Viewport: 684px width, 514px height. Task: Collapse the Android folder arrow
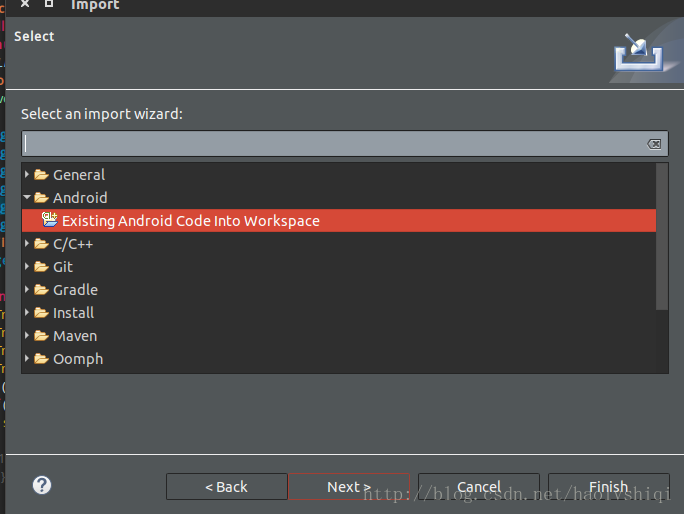[27, 198]
